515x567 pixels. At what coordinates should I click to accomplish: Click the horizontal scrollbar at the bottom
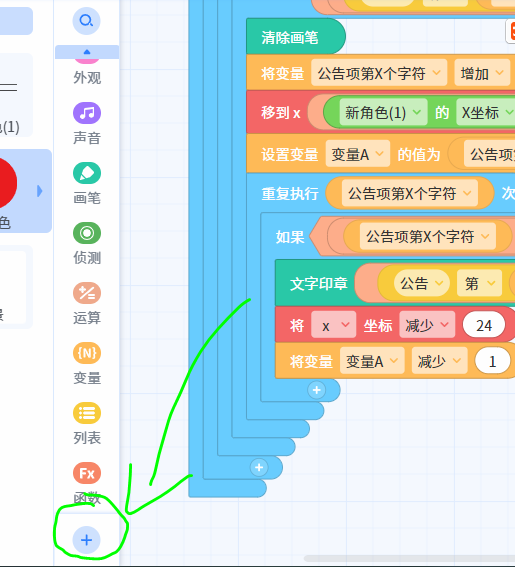(x=409, y=558)
